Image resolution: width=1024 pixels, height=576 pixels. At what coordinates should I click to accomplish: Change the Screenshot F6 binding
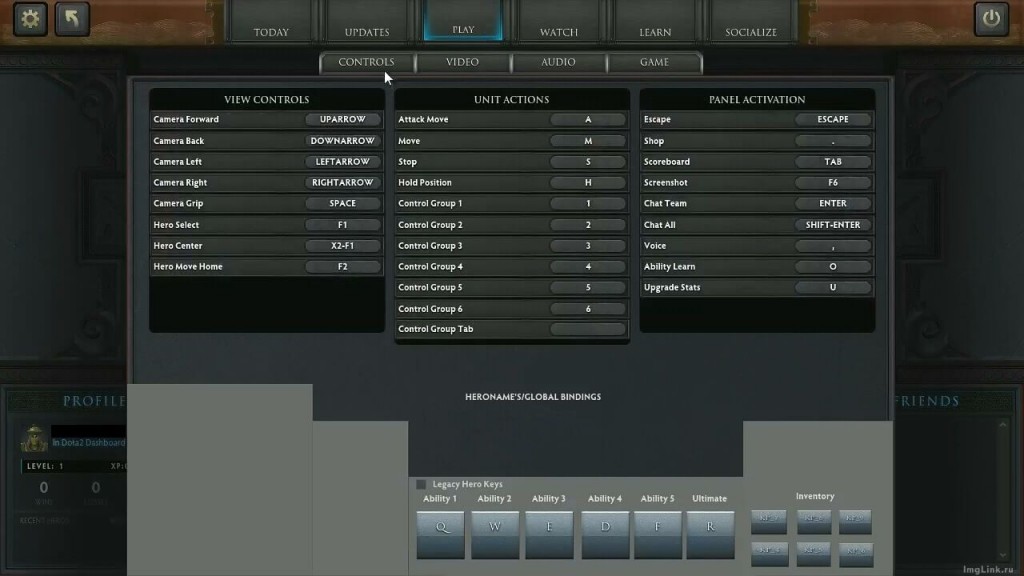coord(833,183)
